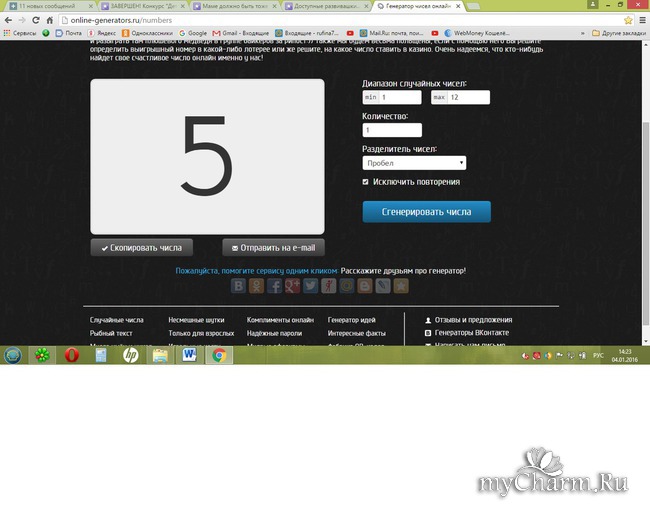Share via the Facebook icon
The height and width of the screenshot is (508, 650).
coord(275,286)
